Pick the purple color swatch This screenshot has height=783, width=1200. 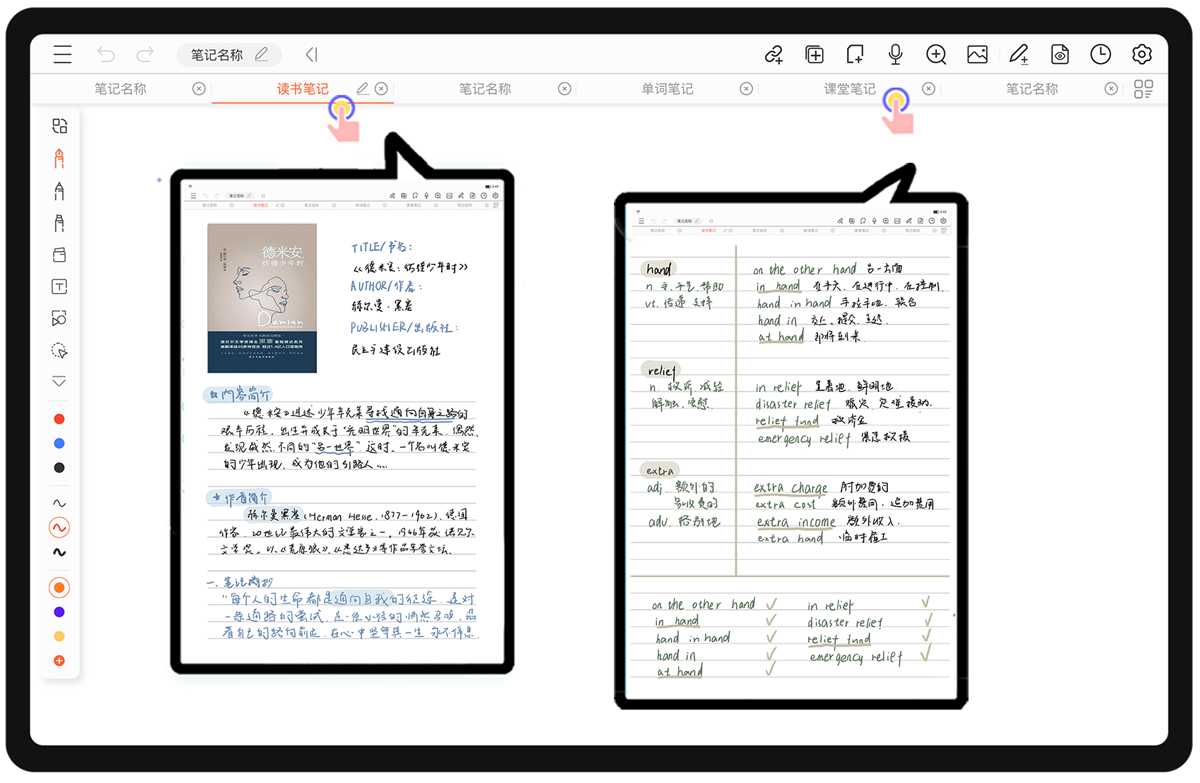tap(59, 612)
